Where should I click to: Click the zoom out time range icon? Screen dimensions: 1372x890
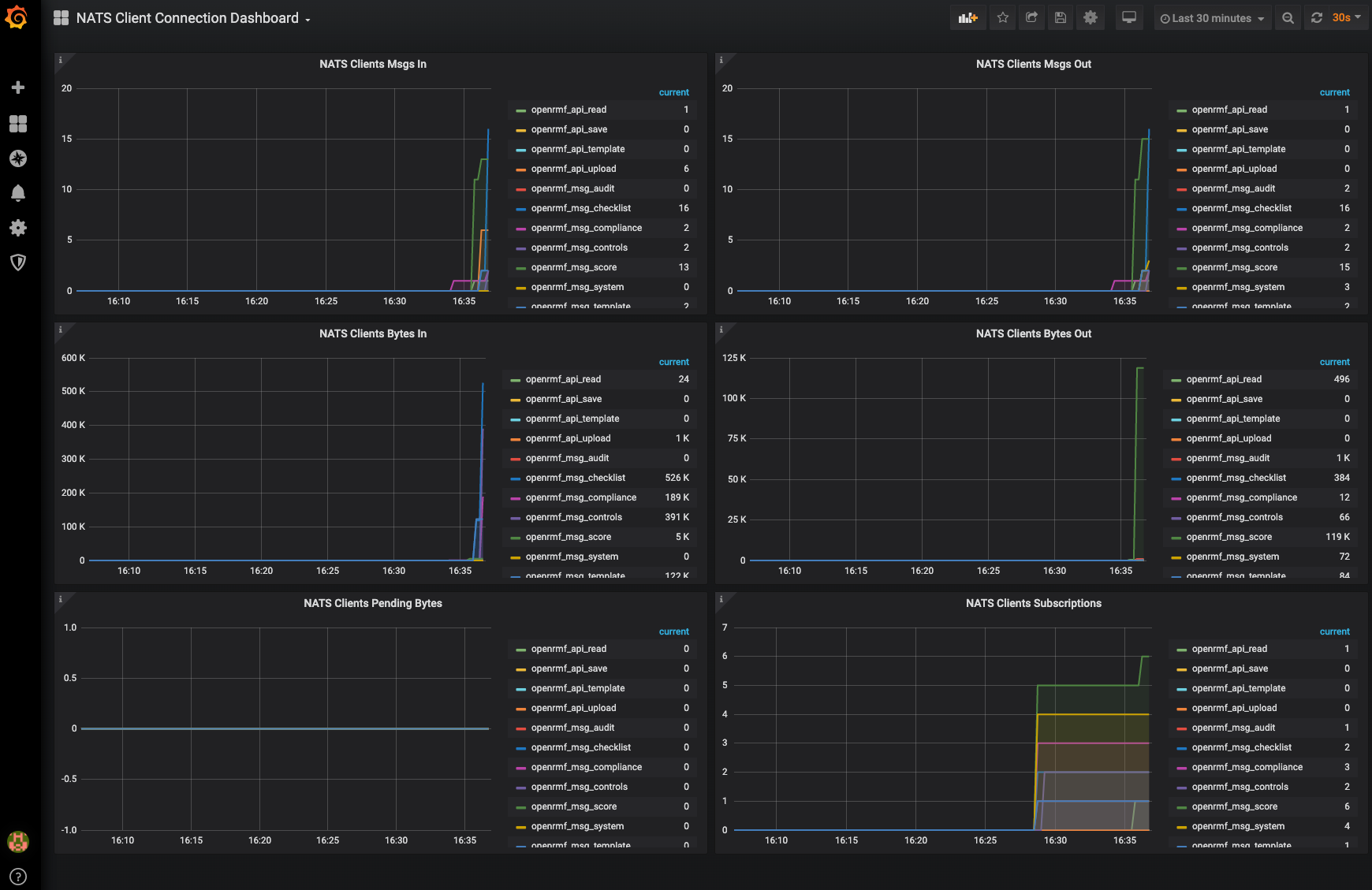tap(1288, 18)
